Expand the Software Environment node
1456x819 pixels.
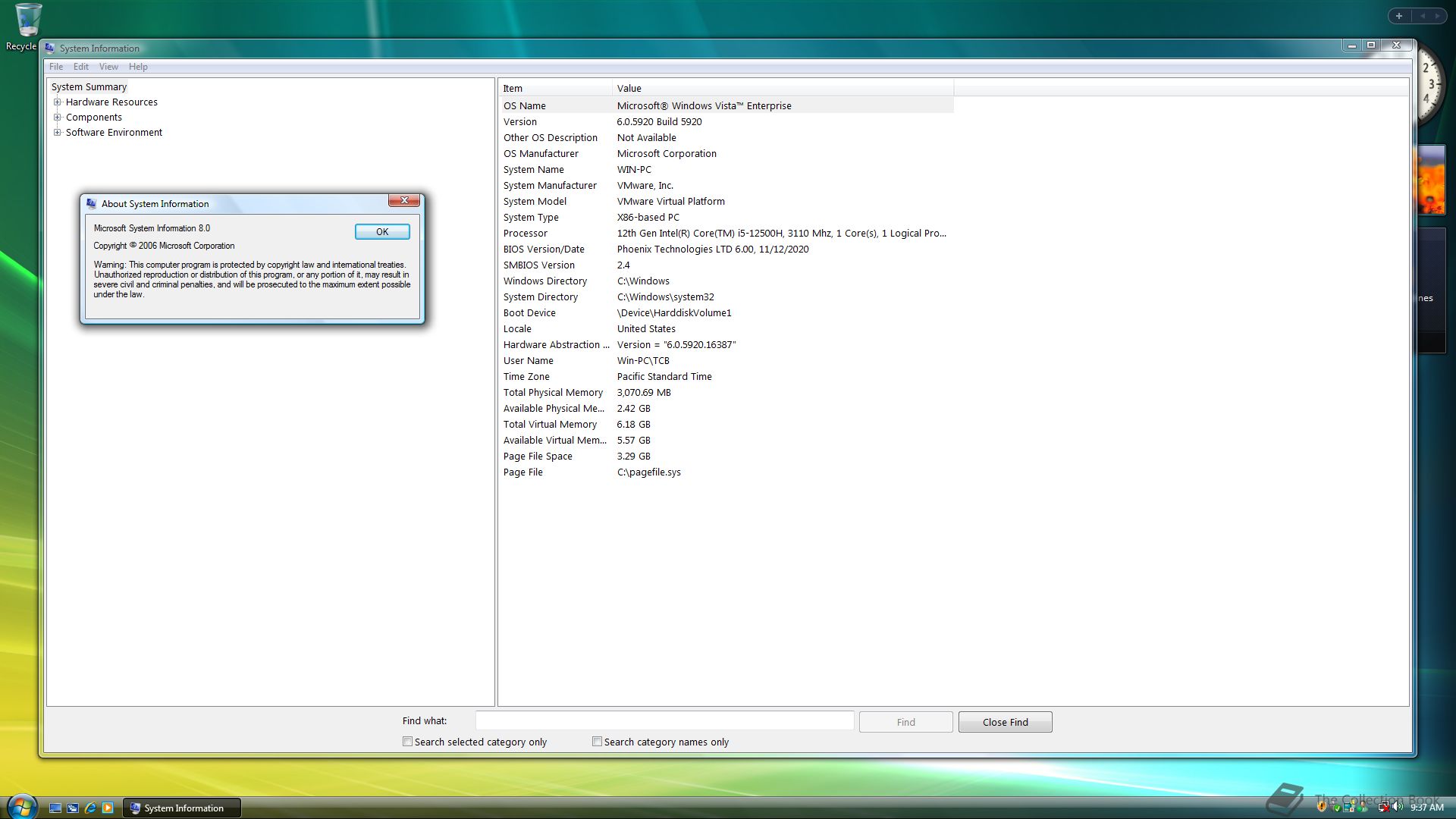point(57,132)
